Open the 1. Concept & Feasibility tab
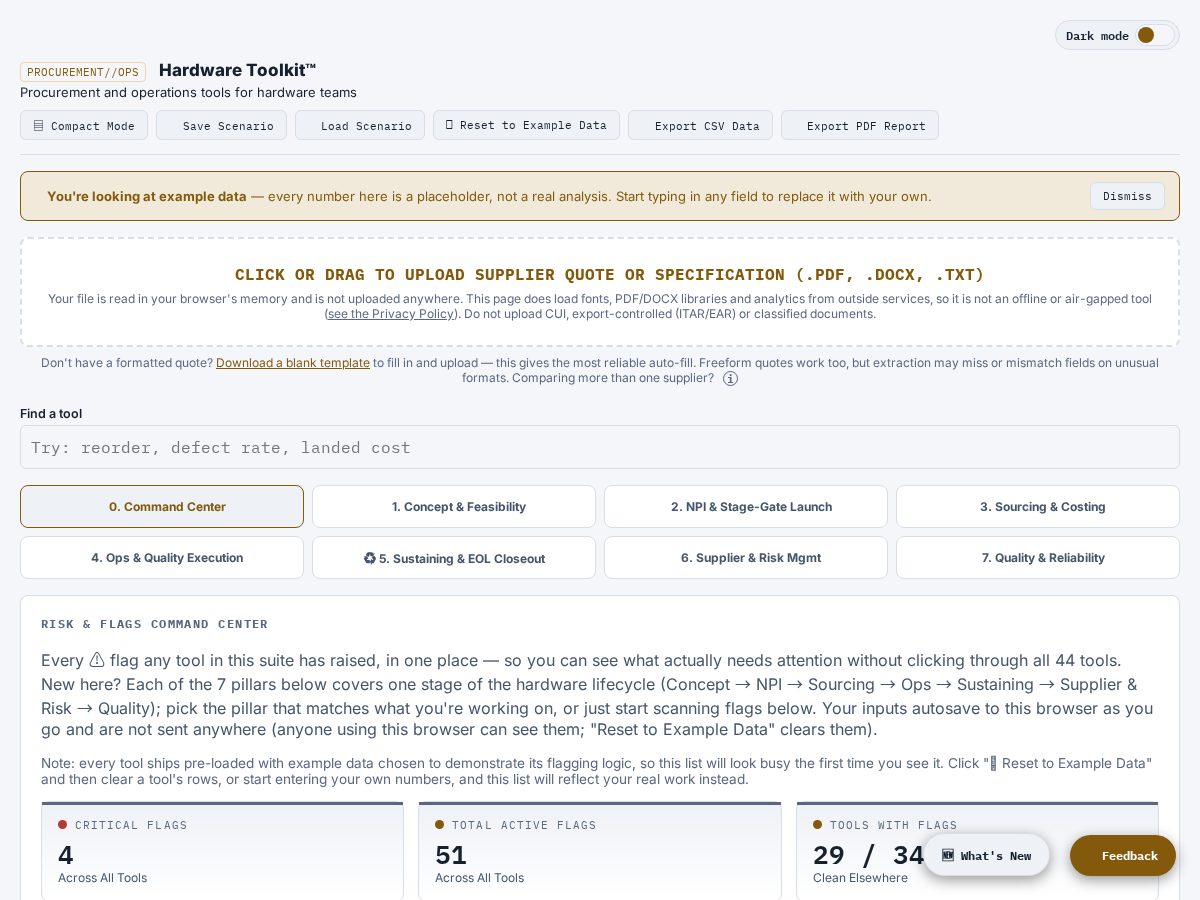1200x900 pixels. (x=454, y=507)
